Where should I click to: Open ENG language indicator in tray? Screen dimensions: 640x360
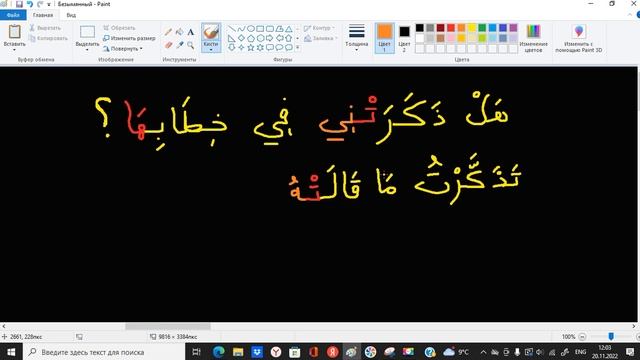pos(580,352)
